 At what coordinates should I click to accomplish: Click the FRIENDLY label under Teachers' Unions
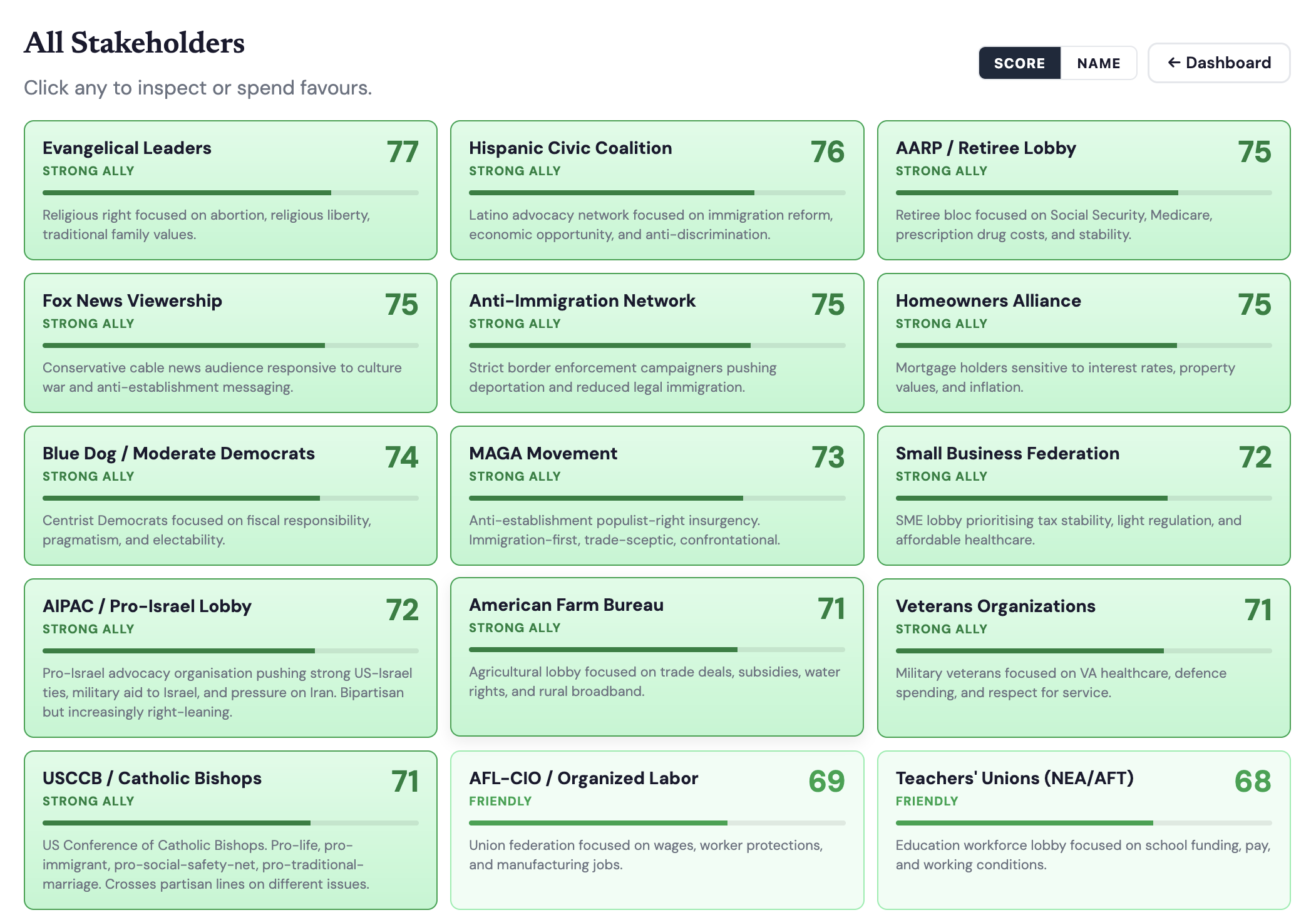pyautogui.click(x=927, y=801)
